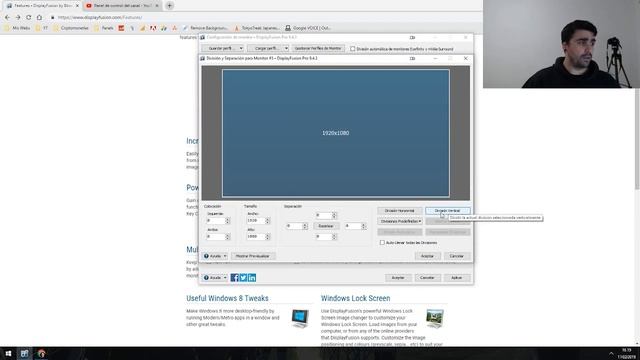
Task: Click the Espaciar button
Action: click(326, 226)
